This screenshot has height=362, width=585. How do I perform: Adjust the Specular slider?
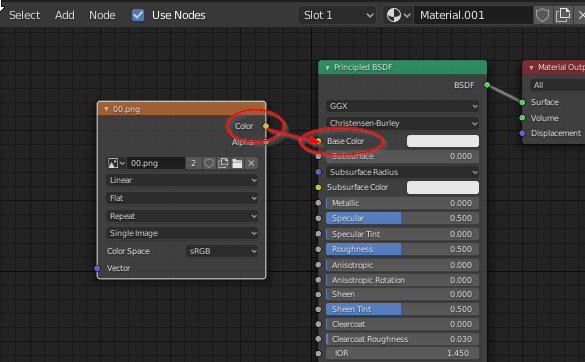click(402, 218)
